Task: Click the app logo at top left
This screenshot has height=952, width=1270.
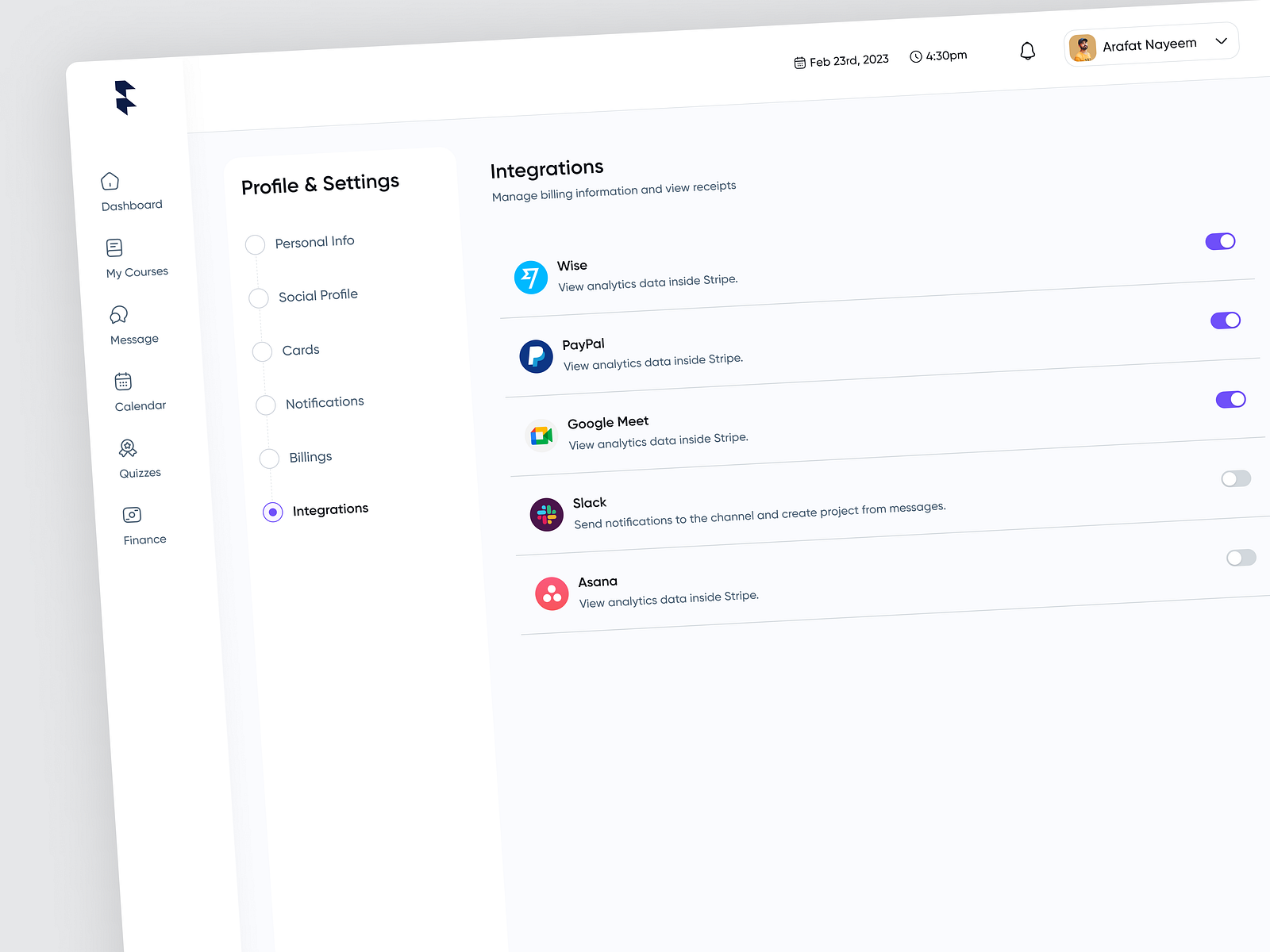Action: coord(127,98)
